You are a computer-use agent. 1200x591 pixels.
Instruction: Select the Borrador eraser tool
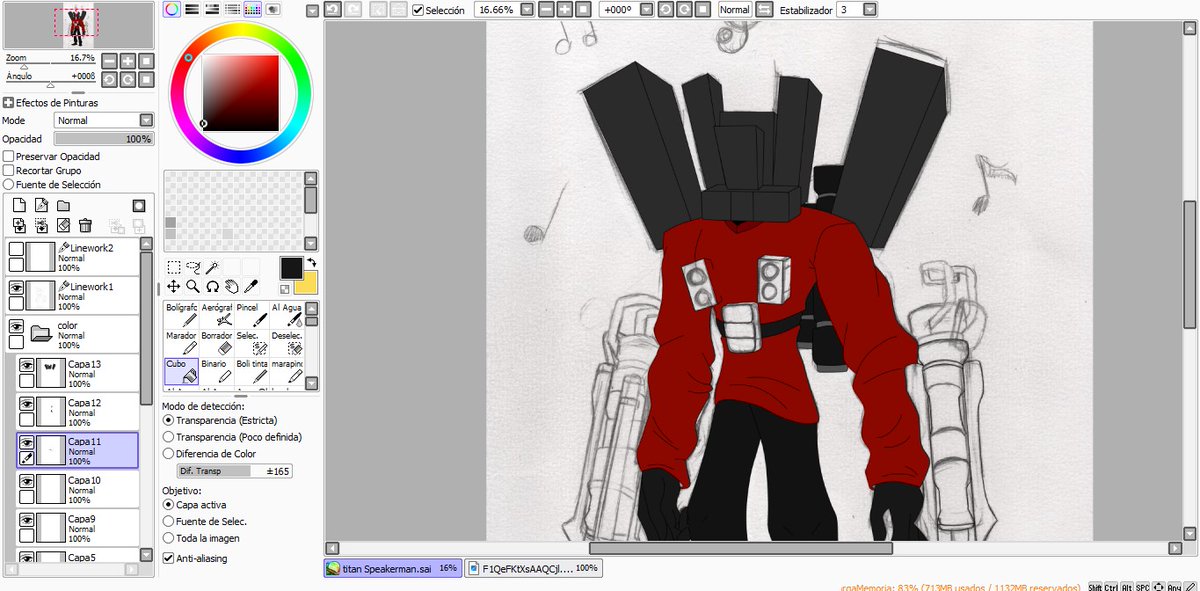(217, 343)
